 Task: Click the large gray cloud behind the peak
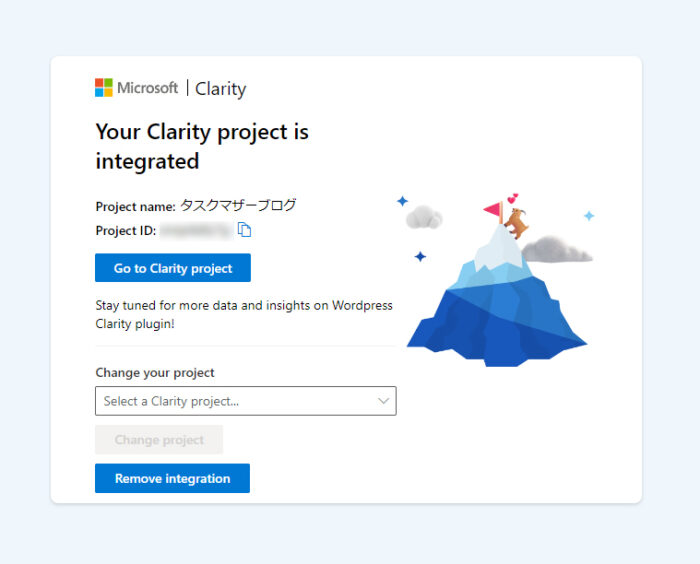[x=557, y=249]
